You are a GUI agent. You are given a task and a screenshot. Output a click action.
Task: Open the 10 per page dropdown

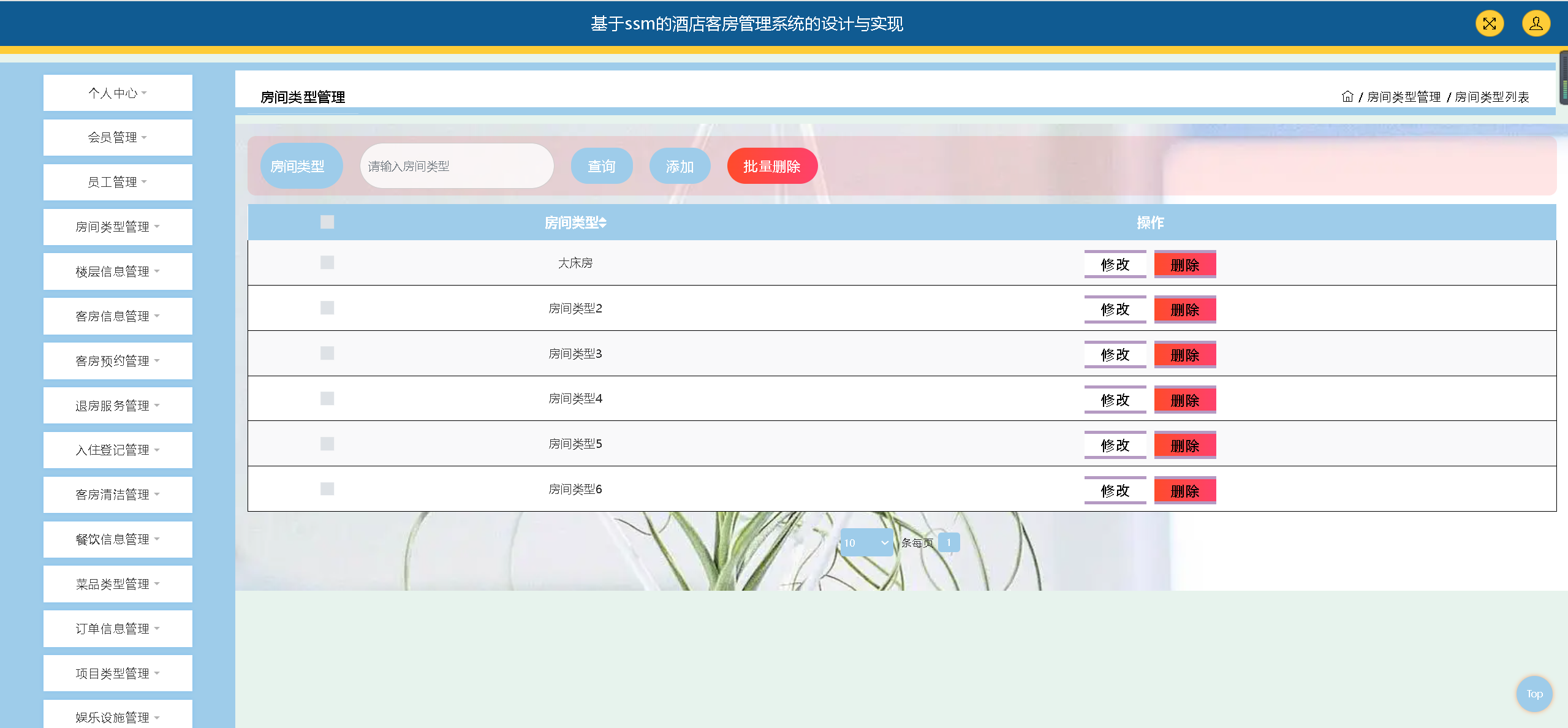tap(866, 542)
